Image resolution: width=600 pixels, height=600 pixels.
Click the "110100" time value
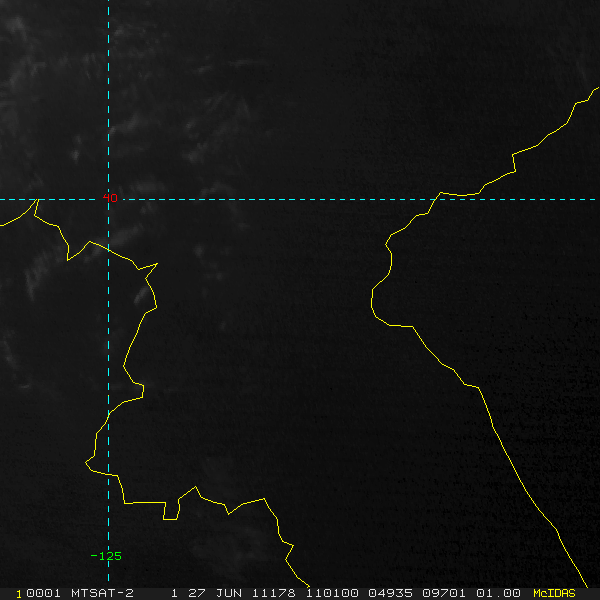pyautogui.click(x=332, y=593)
